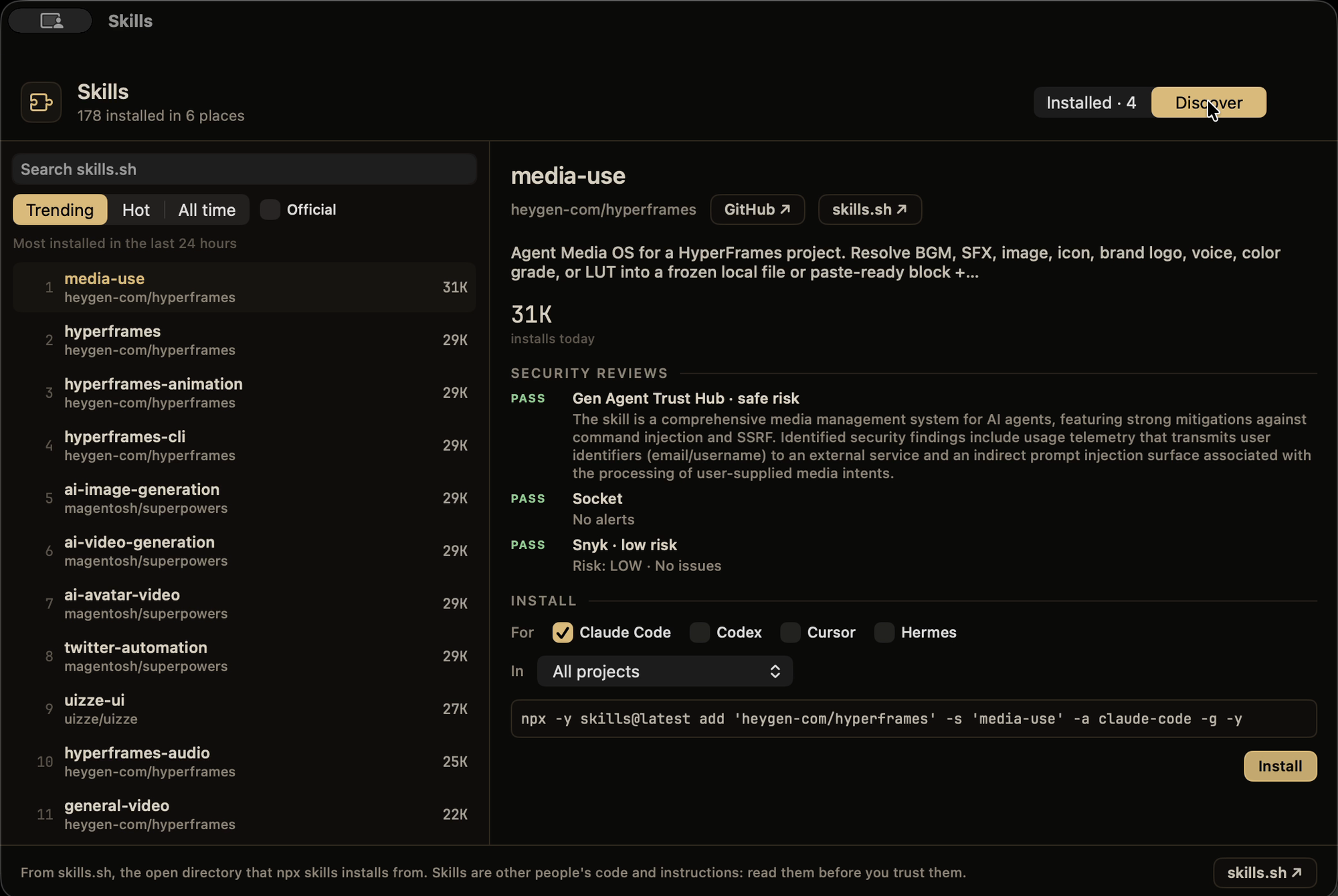Select the media-use skill row
1338x896 pixels.
(x=245, y=288)
